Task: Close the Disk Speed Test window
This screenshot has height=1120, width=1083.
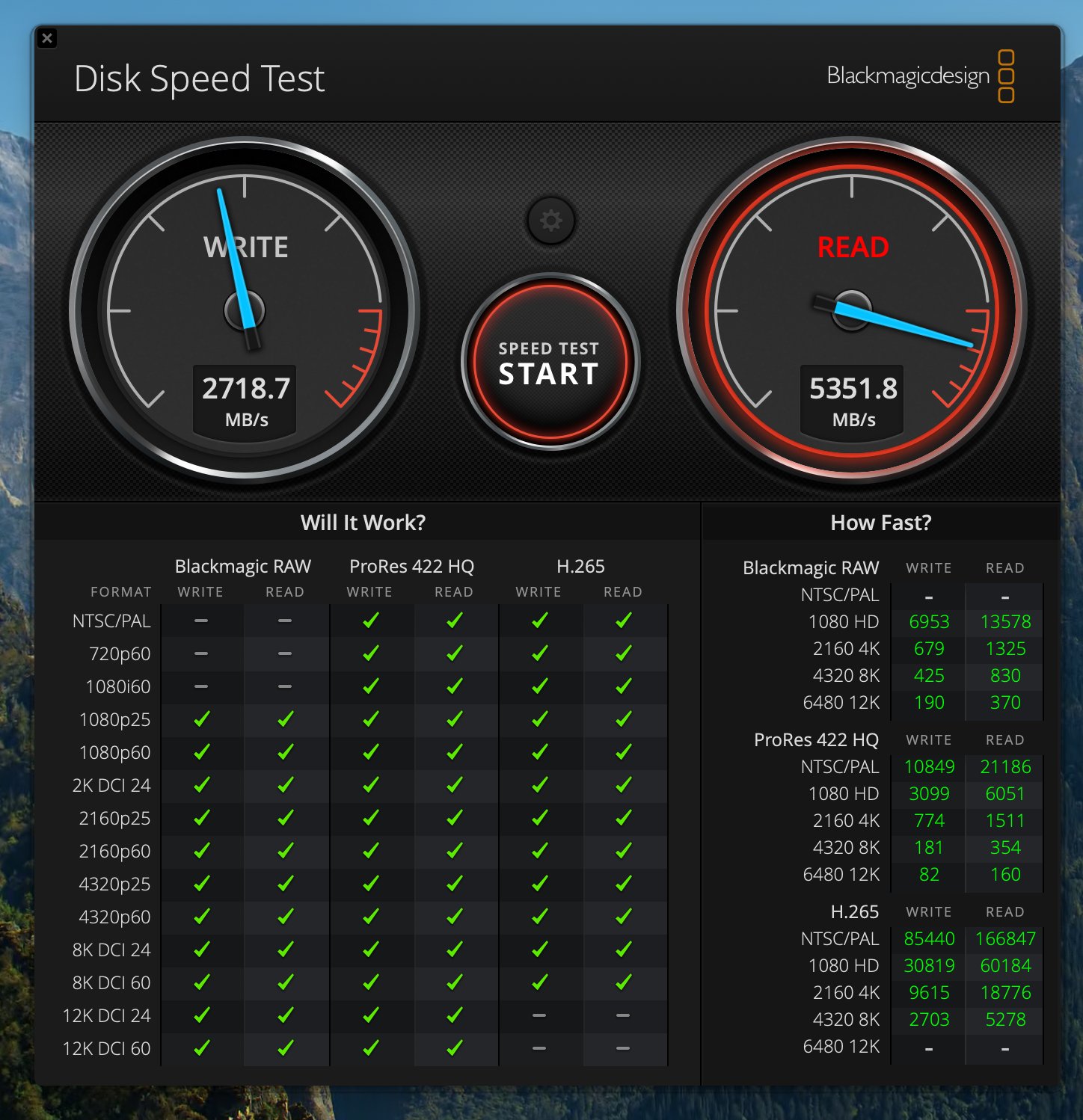Action: coord(47,38)
